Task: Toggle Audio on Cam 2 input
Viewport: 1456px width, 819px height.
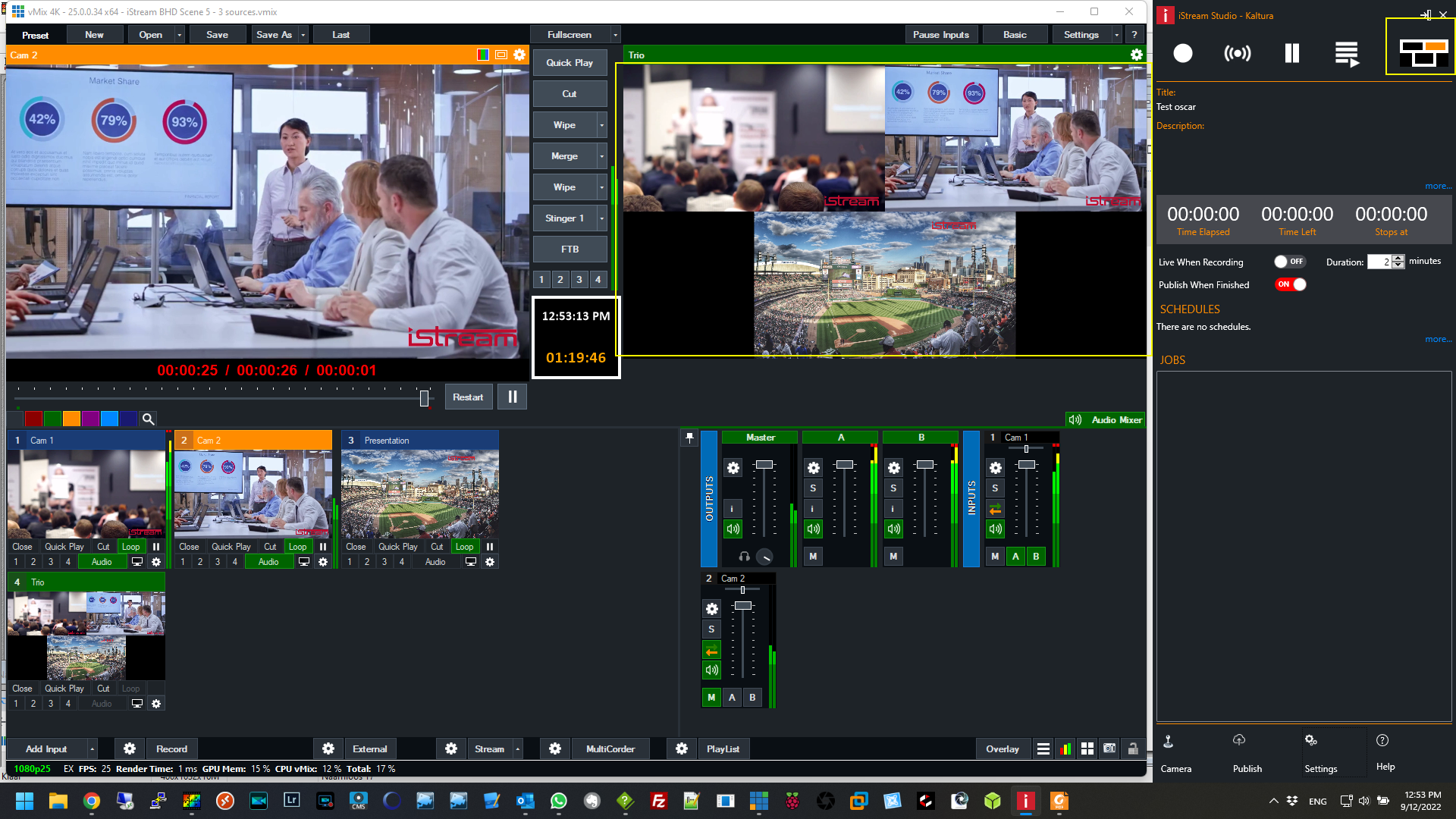Action: [x=268, y=562]
